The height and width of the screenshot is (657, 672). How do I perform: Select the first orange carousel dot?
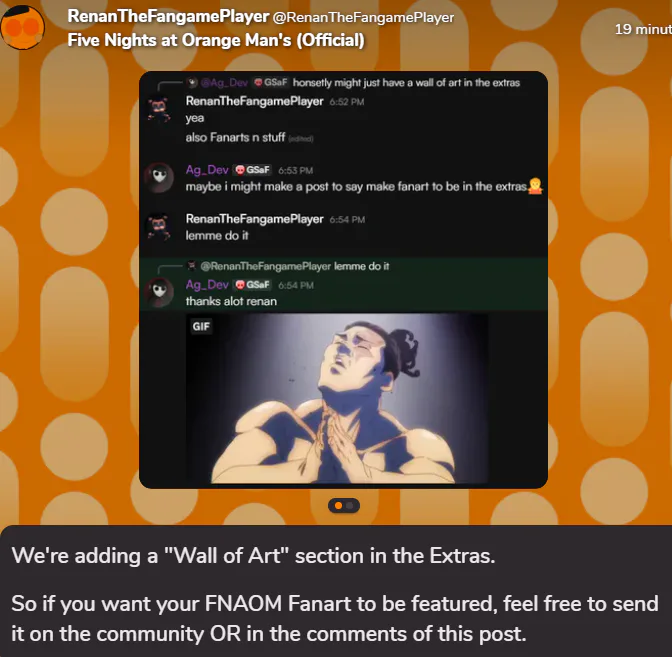point(338,506)
